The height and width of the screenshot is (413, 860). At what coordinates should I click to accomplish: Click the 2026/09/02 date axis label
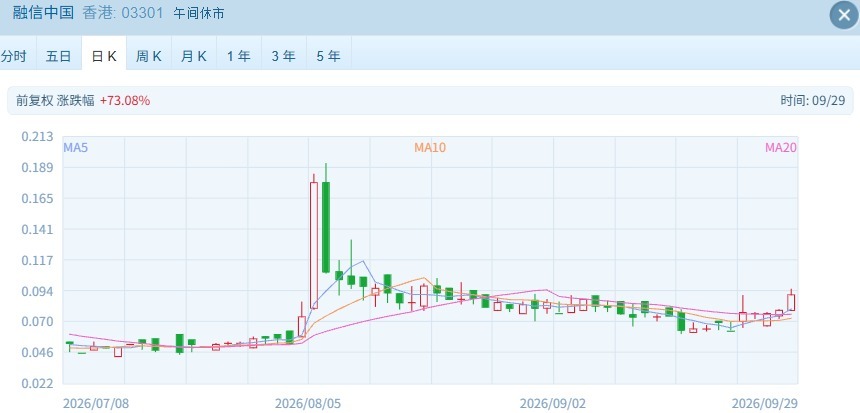[553, 404]
